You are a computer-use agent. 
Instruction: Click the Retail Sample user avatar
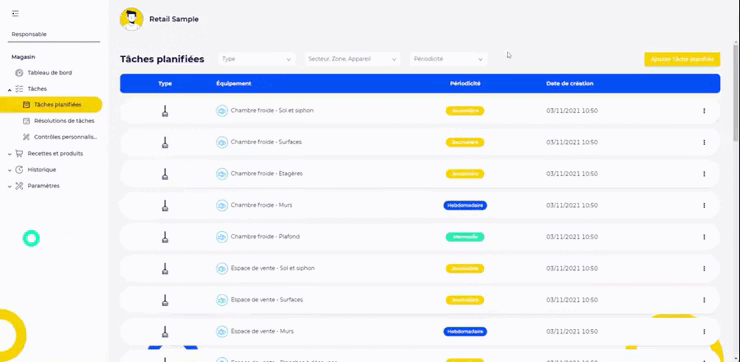click(132, 19)
